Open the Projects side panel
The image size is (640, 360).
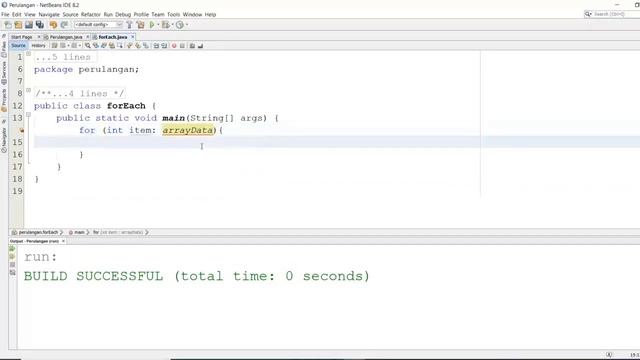tap(4, 100)
